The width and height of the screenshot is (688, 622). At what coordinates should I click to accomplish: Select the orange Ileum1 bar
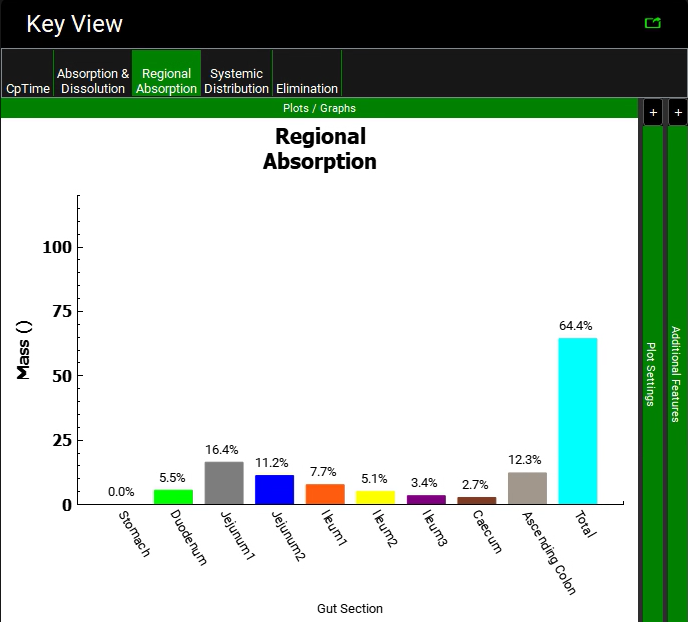tap(325, 494)
